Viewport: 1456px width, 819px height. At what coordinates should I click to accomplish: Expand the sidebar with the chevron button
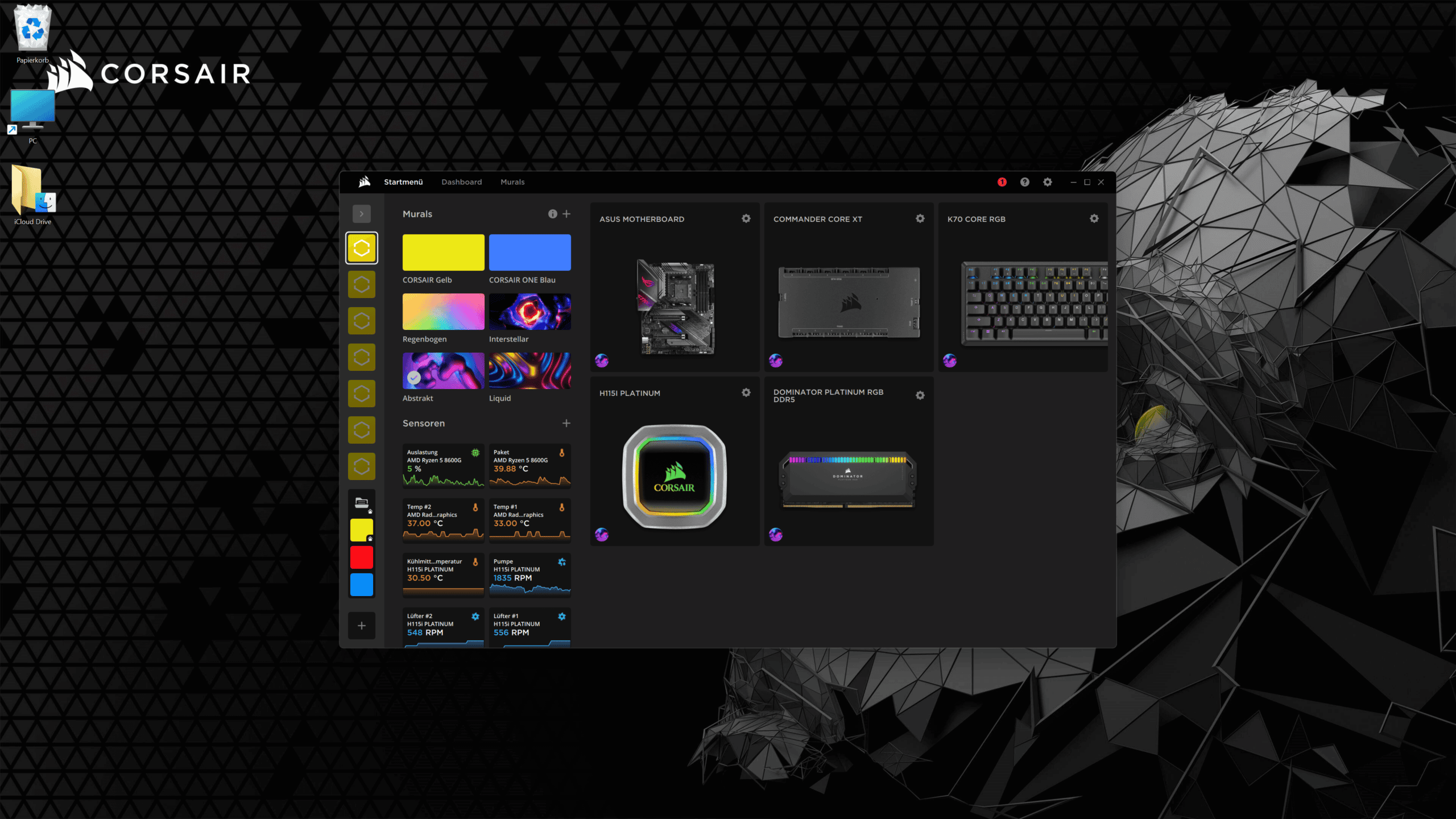[x=362, y=214]
